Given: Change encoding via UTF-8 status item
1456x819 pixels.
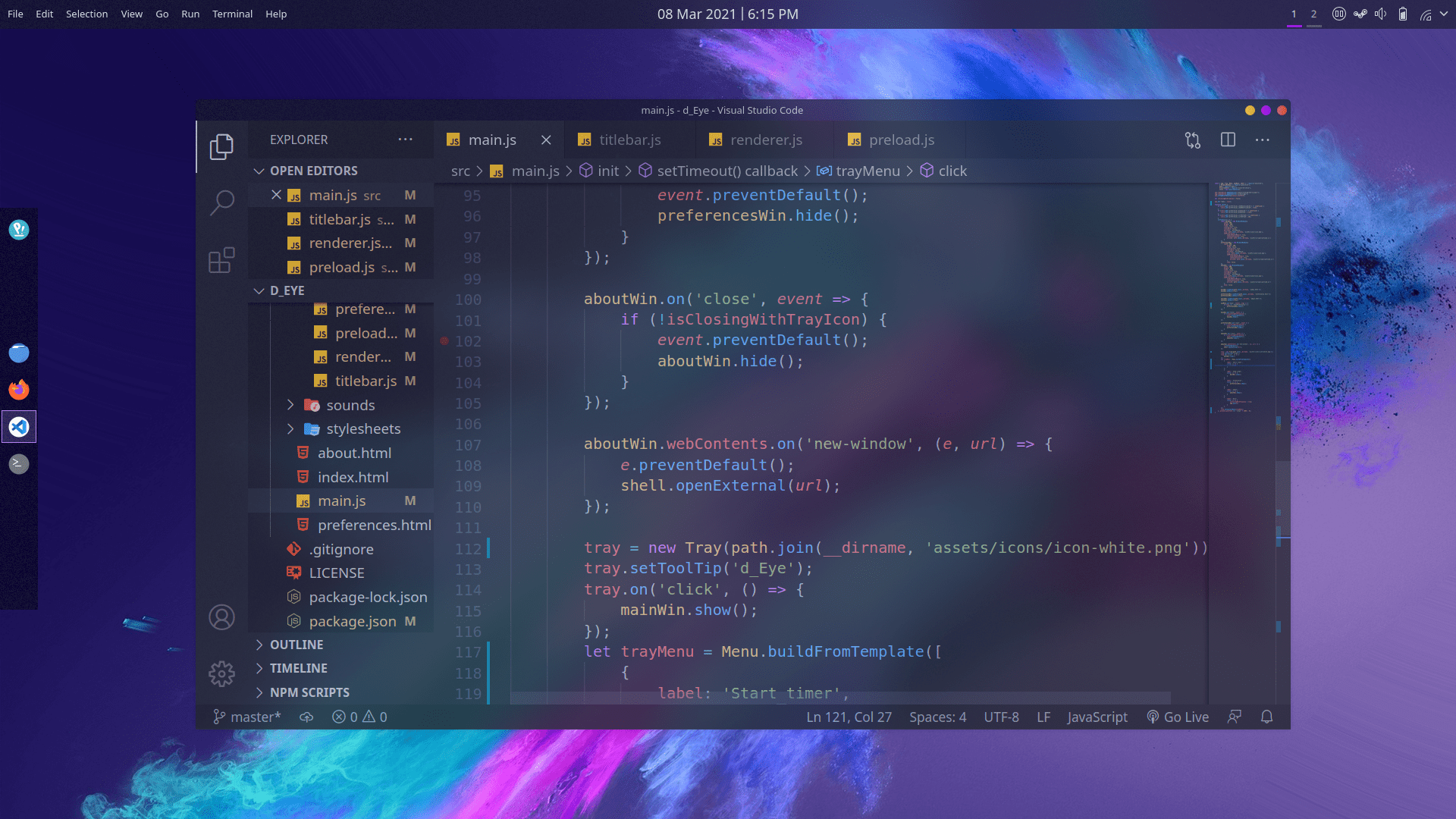Looking at the screenshot, I should [x=1001, y=717].
